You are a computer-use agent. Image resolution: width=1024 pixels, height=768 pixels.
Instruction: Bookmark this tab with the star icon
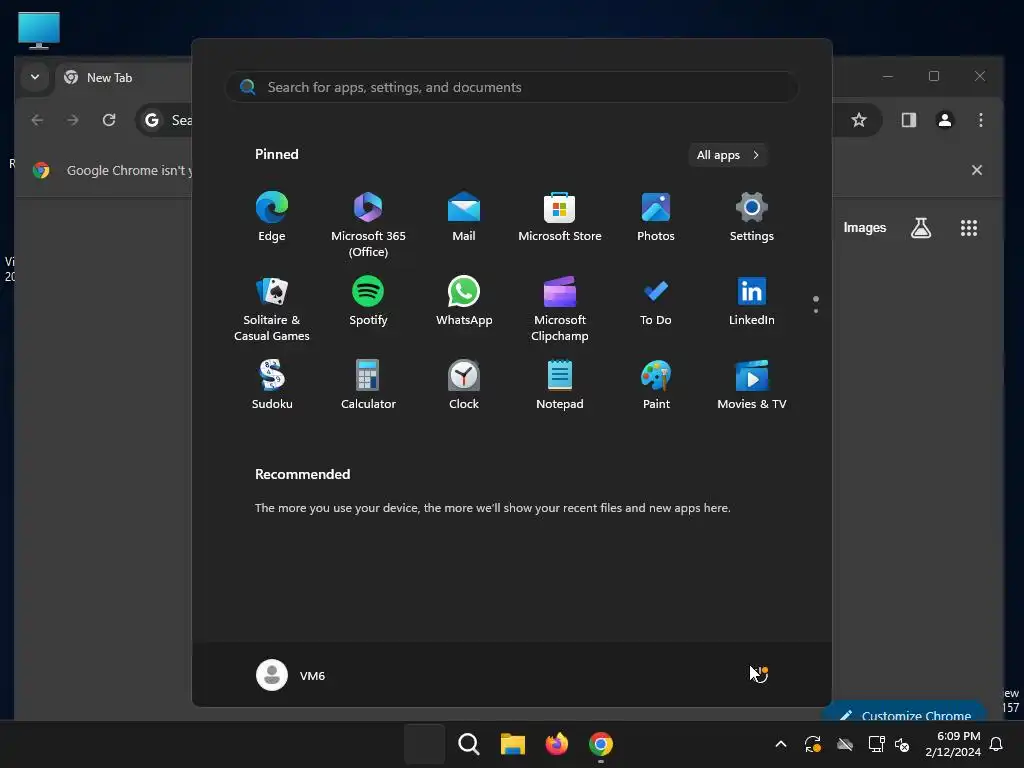point(859,120)
